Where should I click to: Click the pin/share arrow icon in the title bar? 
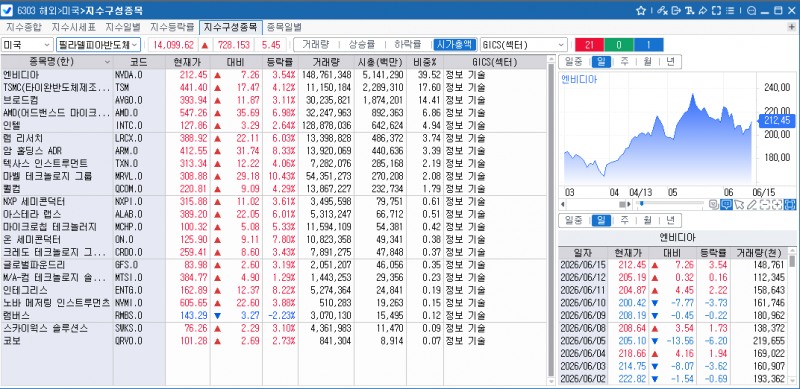703,10
